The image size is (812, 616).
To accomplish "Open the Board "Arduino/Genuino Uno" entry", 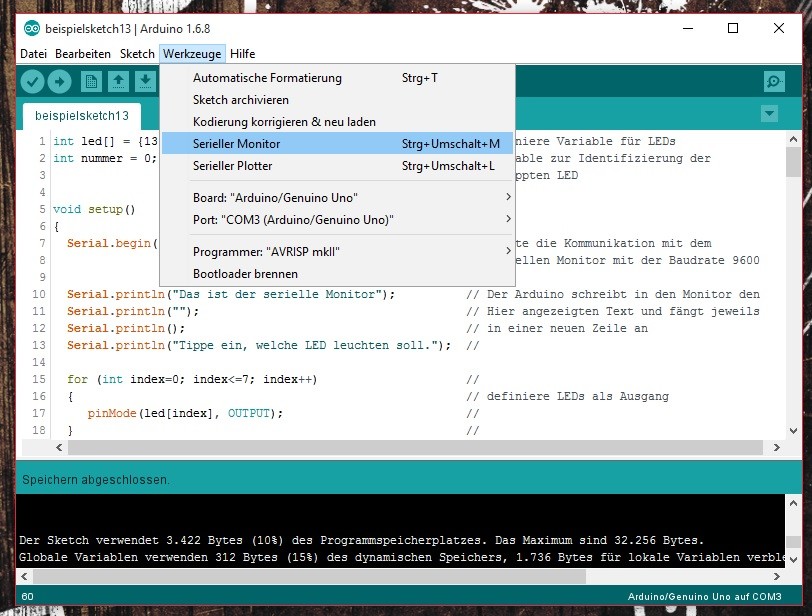I will tap(337, 197).
